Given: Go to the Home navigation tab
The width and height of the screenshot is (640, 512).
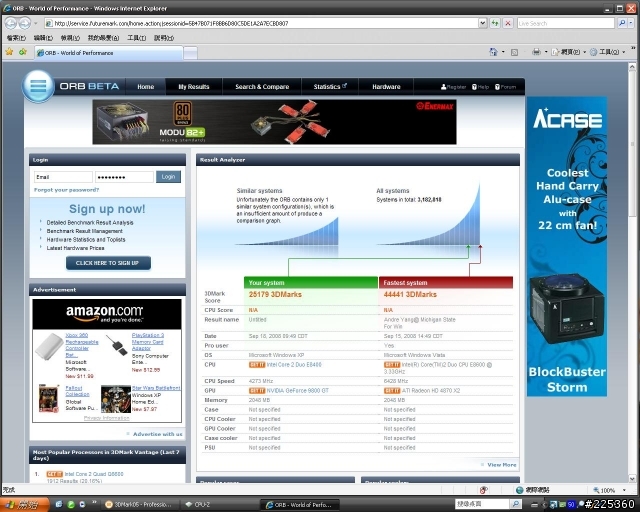Looking at the screenshot, I should tap(145, 87).
